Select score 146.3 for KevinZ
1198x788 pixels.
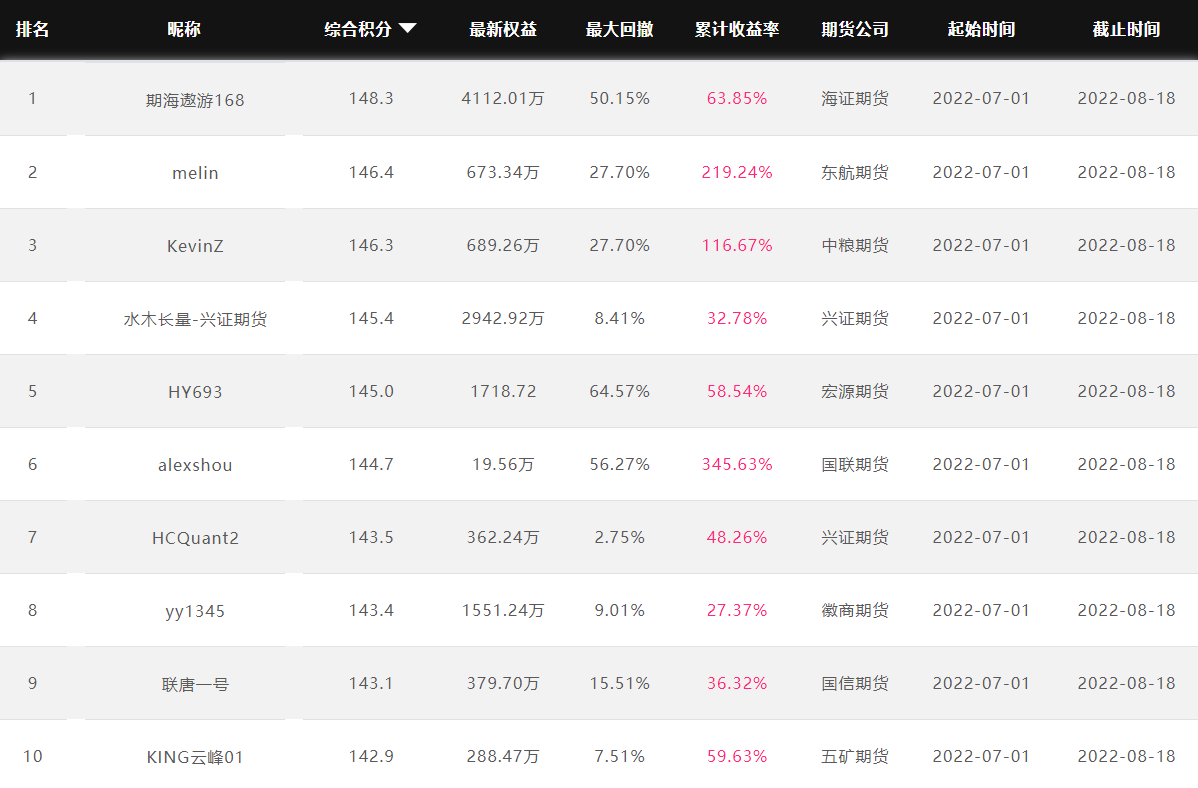tap(371, 245)
